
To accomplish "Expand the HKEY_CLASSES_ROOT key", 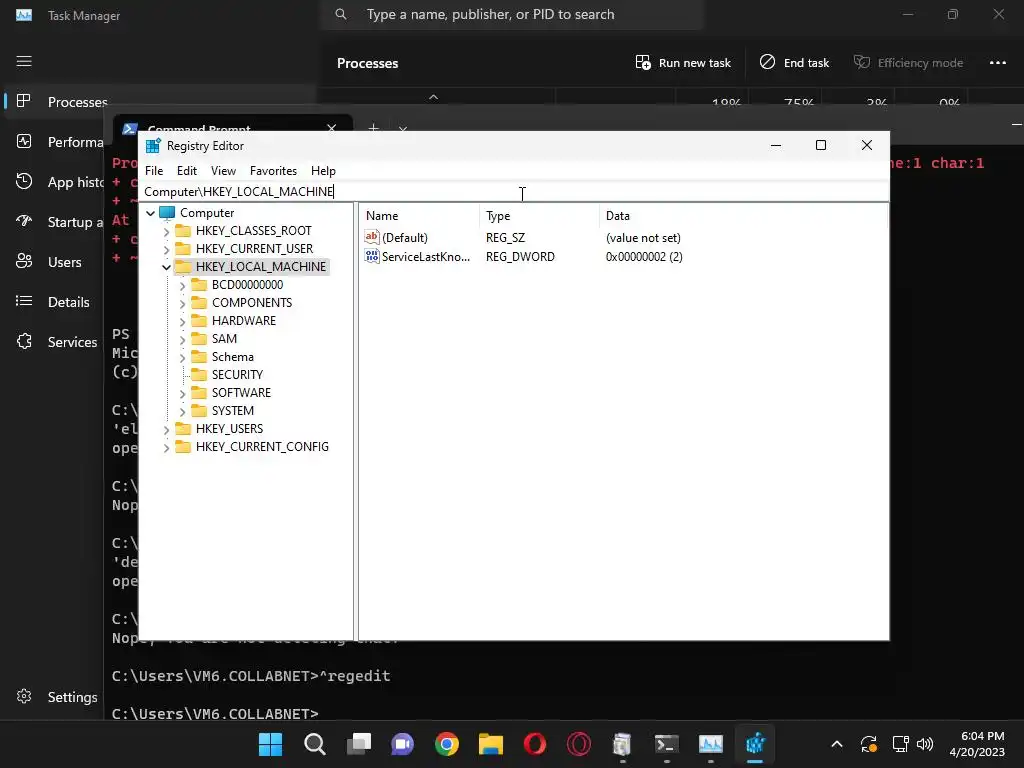I will [x=167, y=231].
